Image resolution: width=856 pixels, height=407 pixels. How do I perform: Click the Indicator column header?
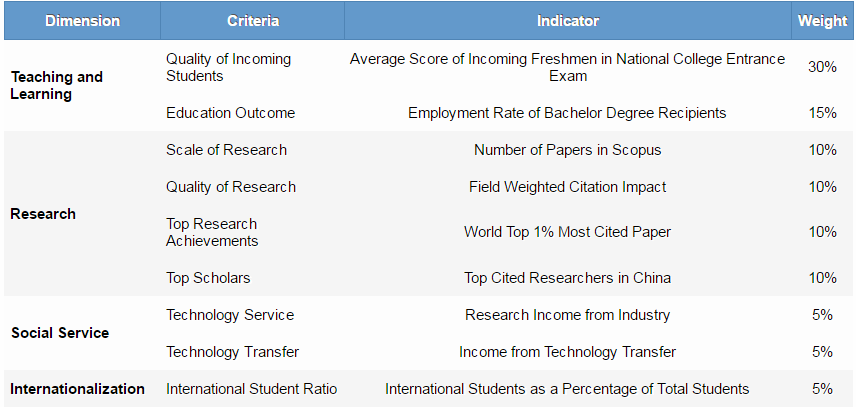click(567, 20)
